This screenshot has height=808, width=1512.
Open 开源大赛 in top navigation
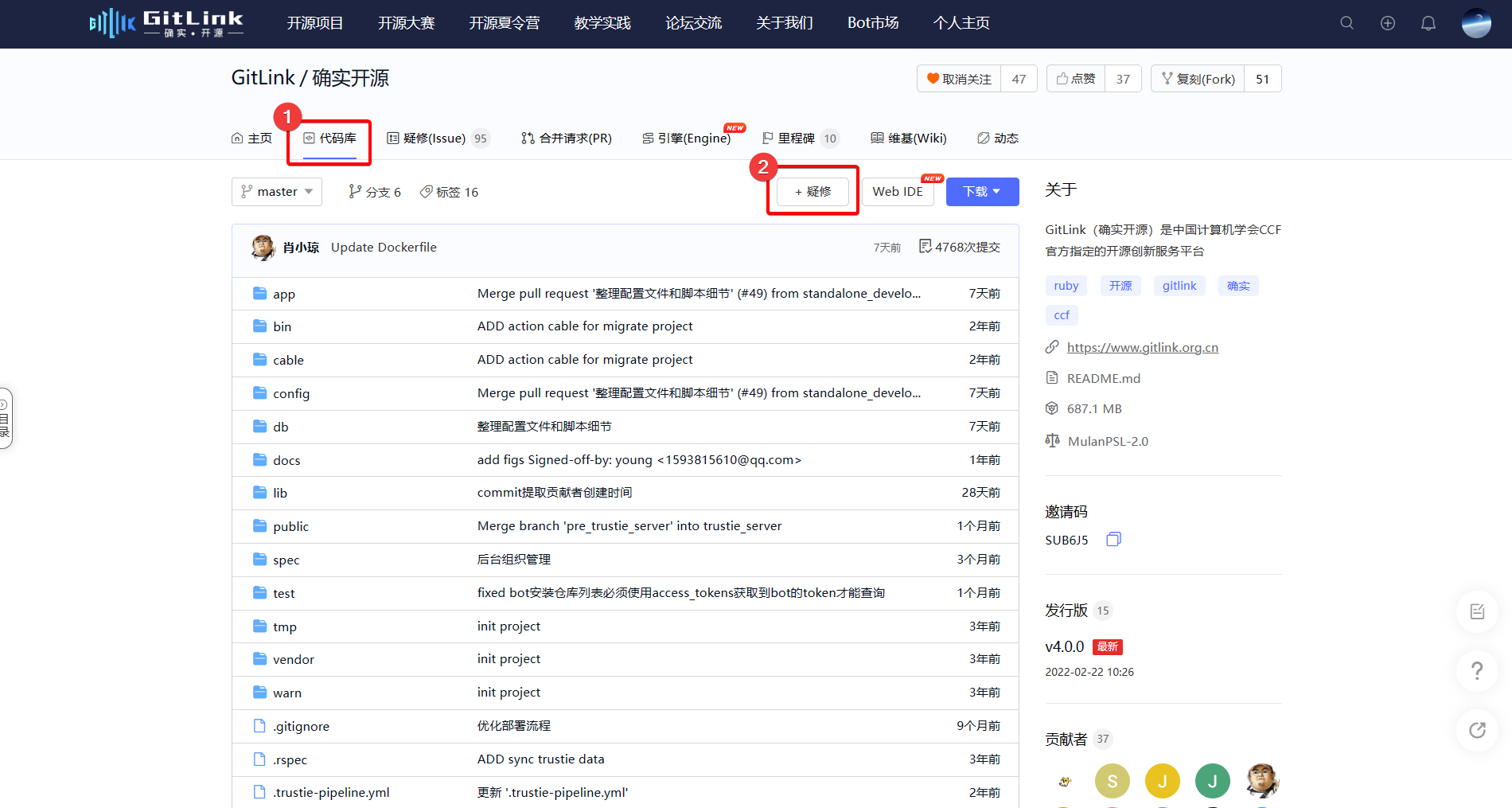(x=407, y=23)
